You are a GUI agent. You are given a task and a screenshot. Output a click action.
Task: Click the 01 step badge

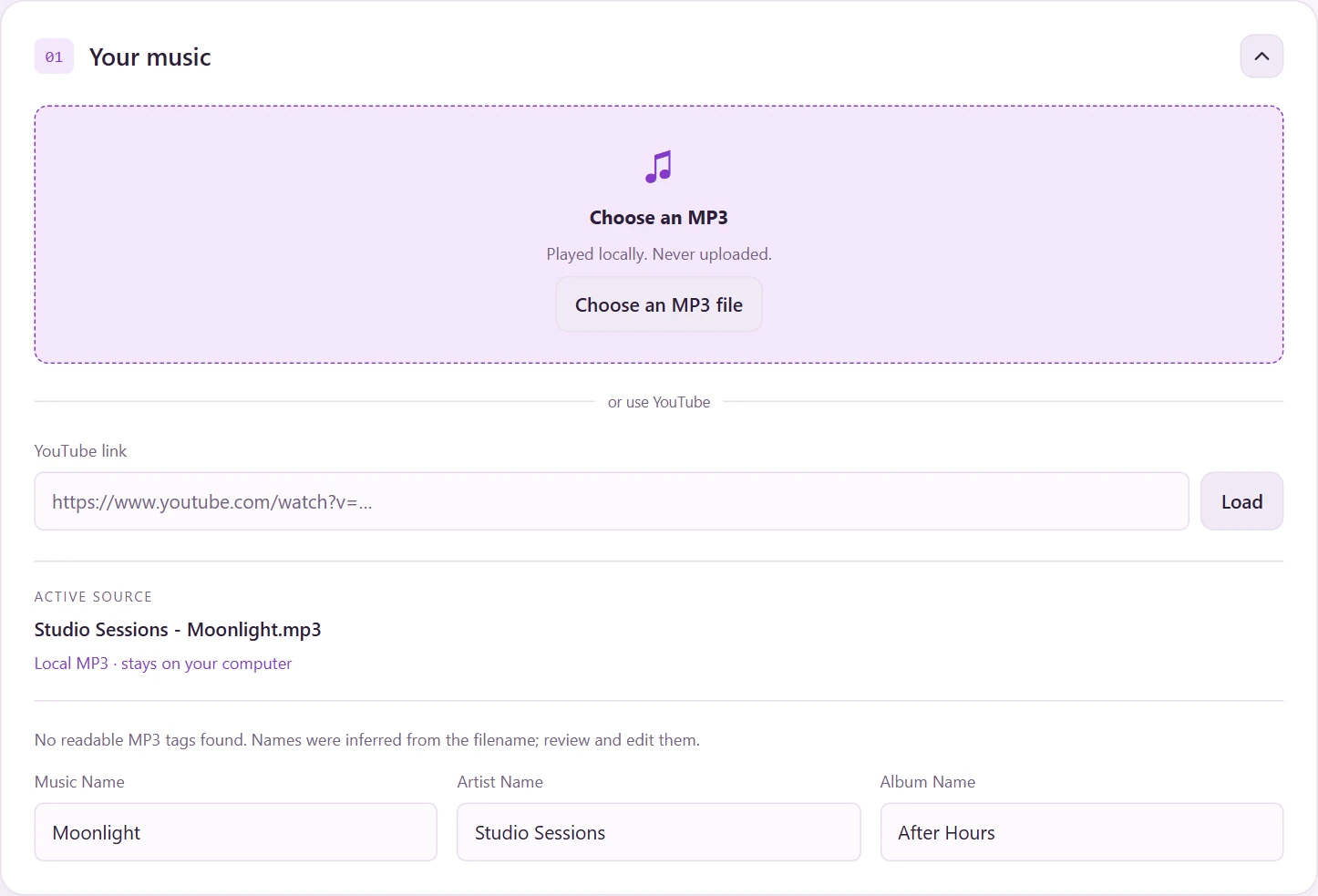click(54, 57)
